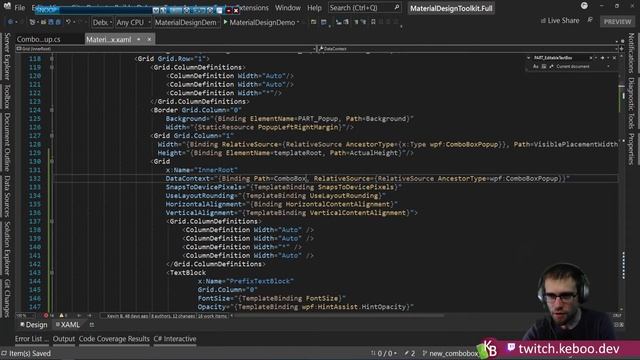The image size is (640, 360).
Task: Close the find box
Action: coord(614,58)
